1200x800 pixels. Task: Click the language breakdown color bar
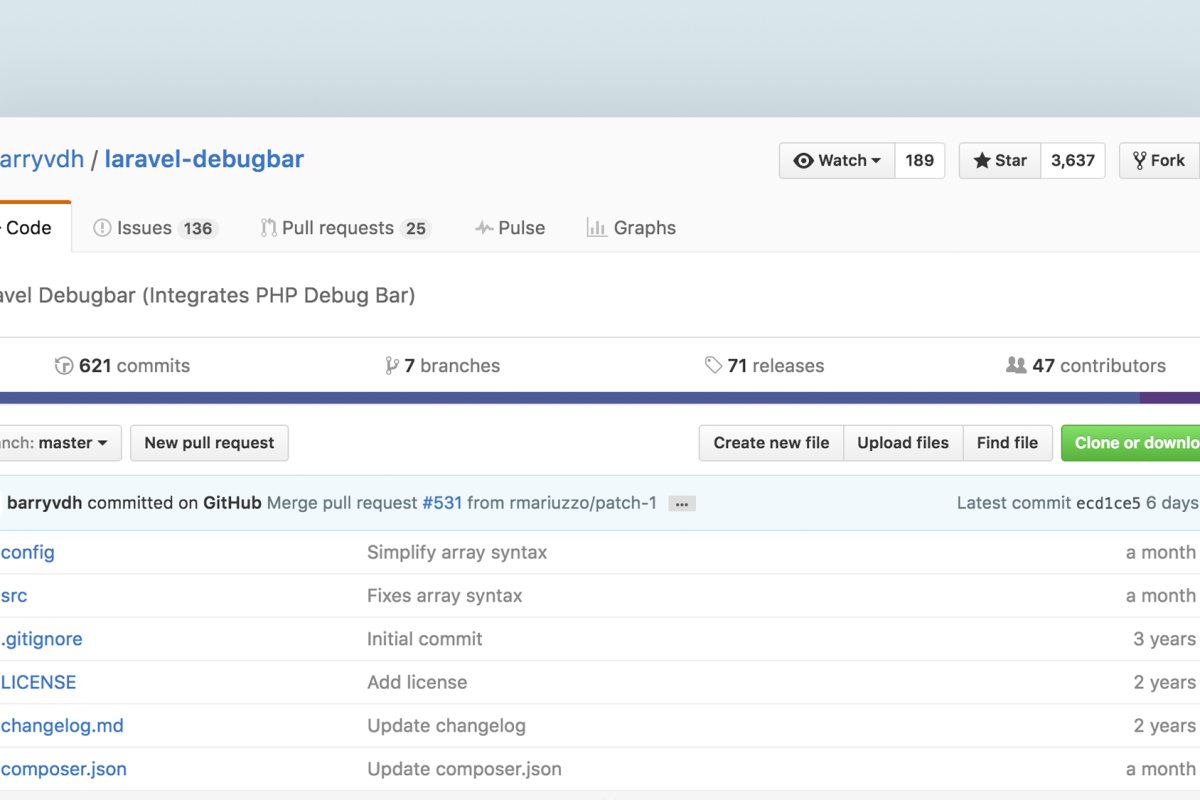600,398
